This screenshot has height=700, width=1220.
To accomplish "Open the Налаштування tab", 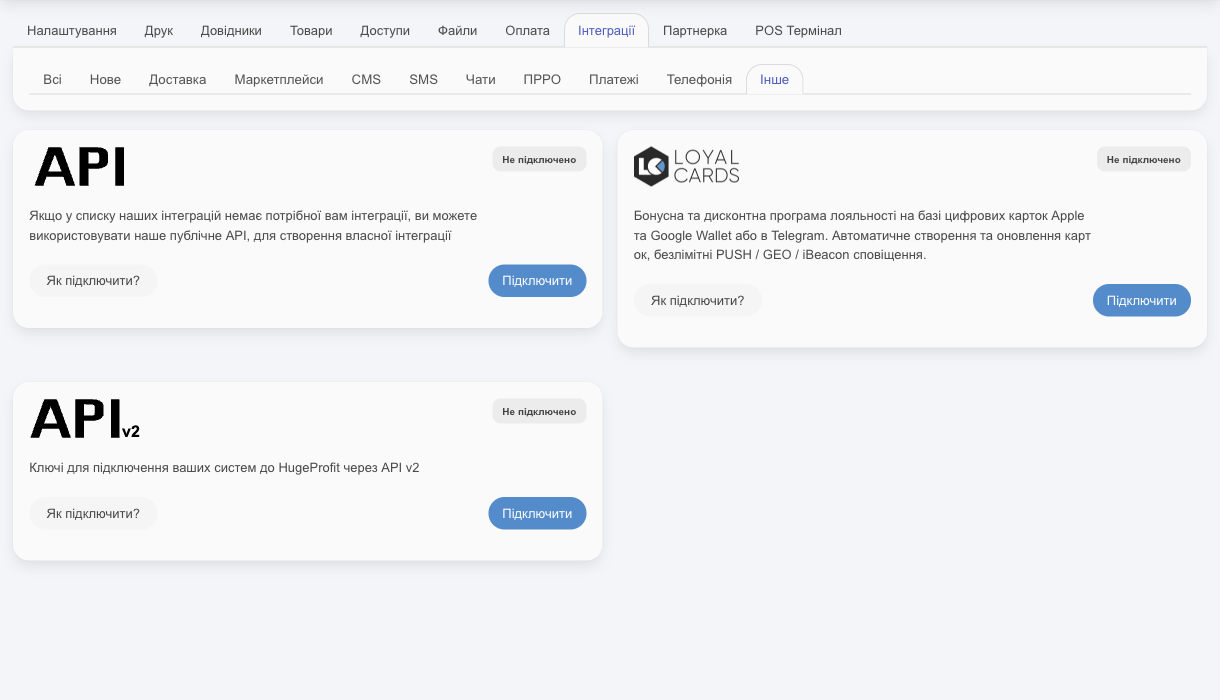I will click(72, 31).
